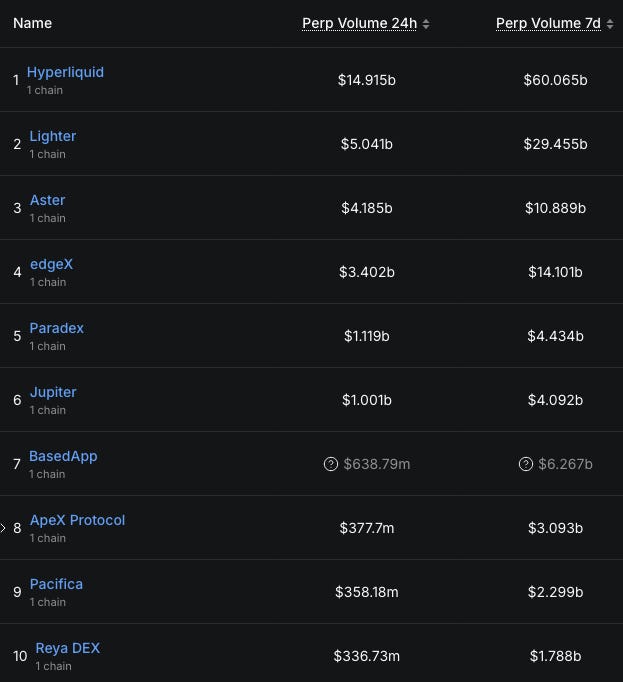This screenshot has height=682, width=623.
Task: Open the Aster protocol page
Action: tap(47, 200)
